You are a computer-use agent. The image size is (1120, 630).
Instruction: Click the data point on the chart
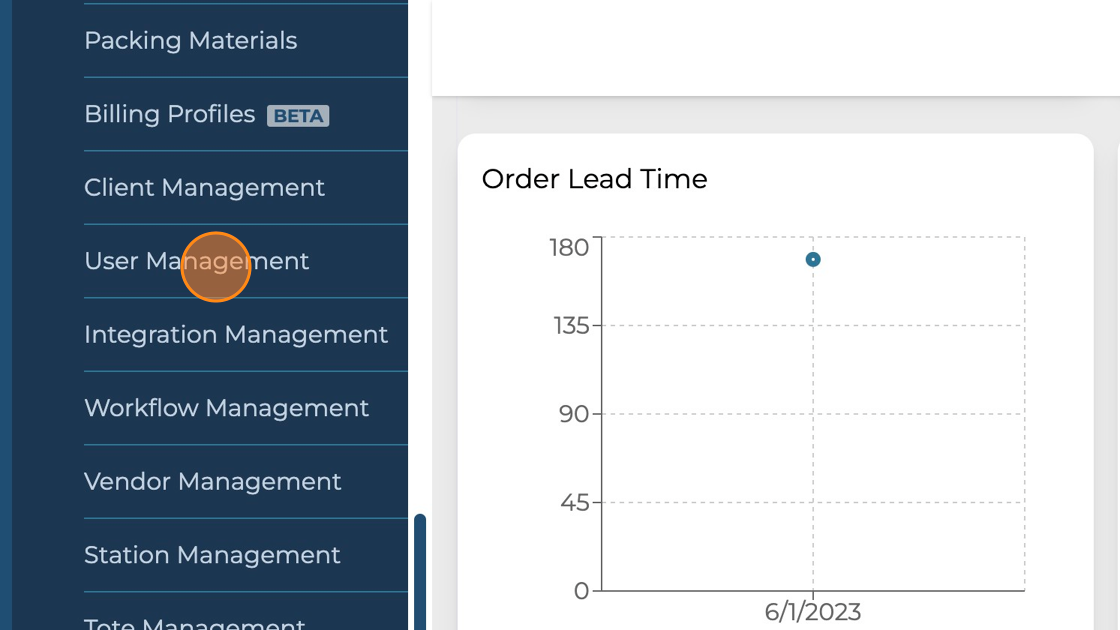tap(813, 260)
